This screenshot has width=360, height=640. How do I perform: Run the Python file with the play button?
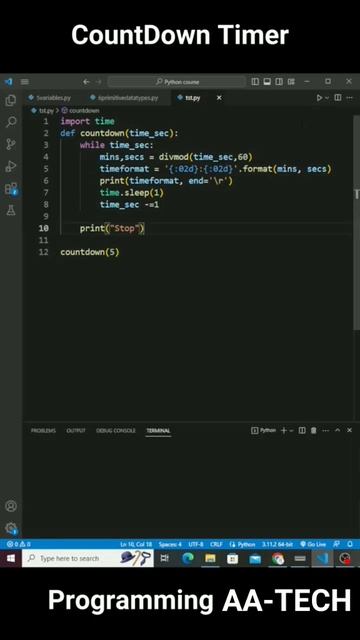pos(319,98)
